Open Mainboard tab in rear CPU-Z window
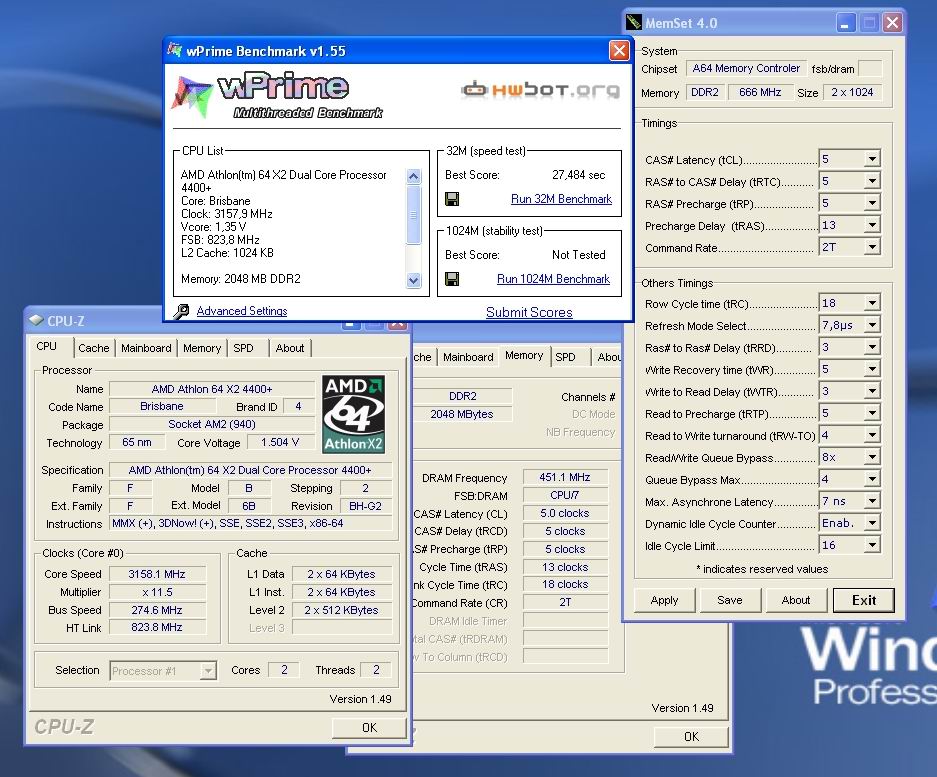The height and width of the screenshot is (777, 937). tap(468, 357)
